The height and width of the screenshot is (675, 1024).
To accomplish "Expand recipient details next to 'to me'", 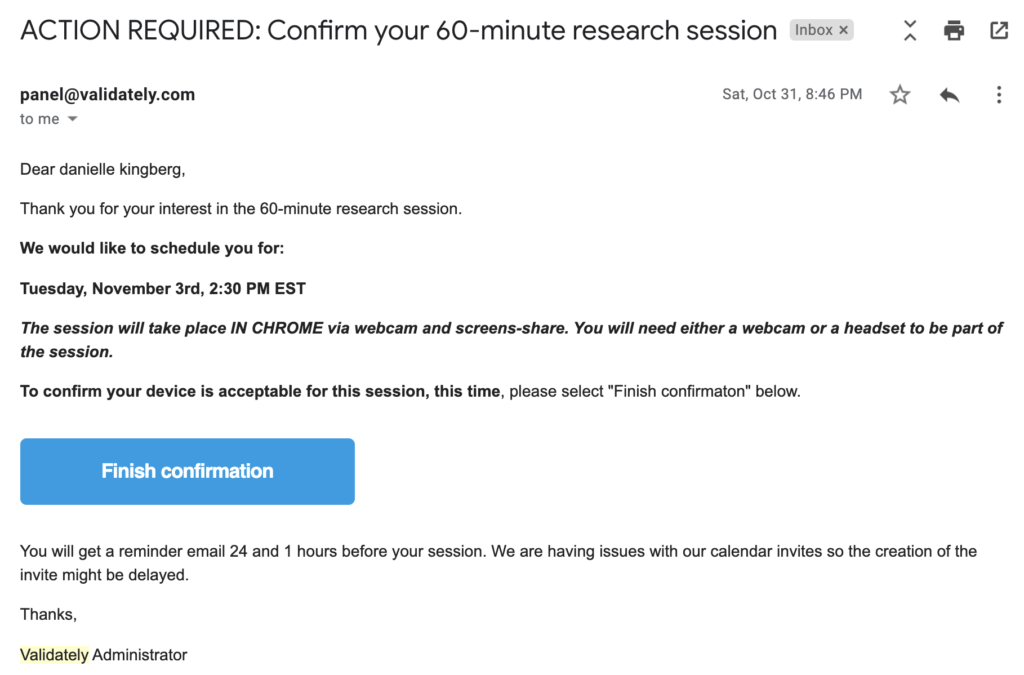I will click(x=72, y=119).
